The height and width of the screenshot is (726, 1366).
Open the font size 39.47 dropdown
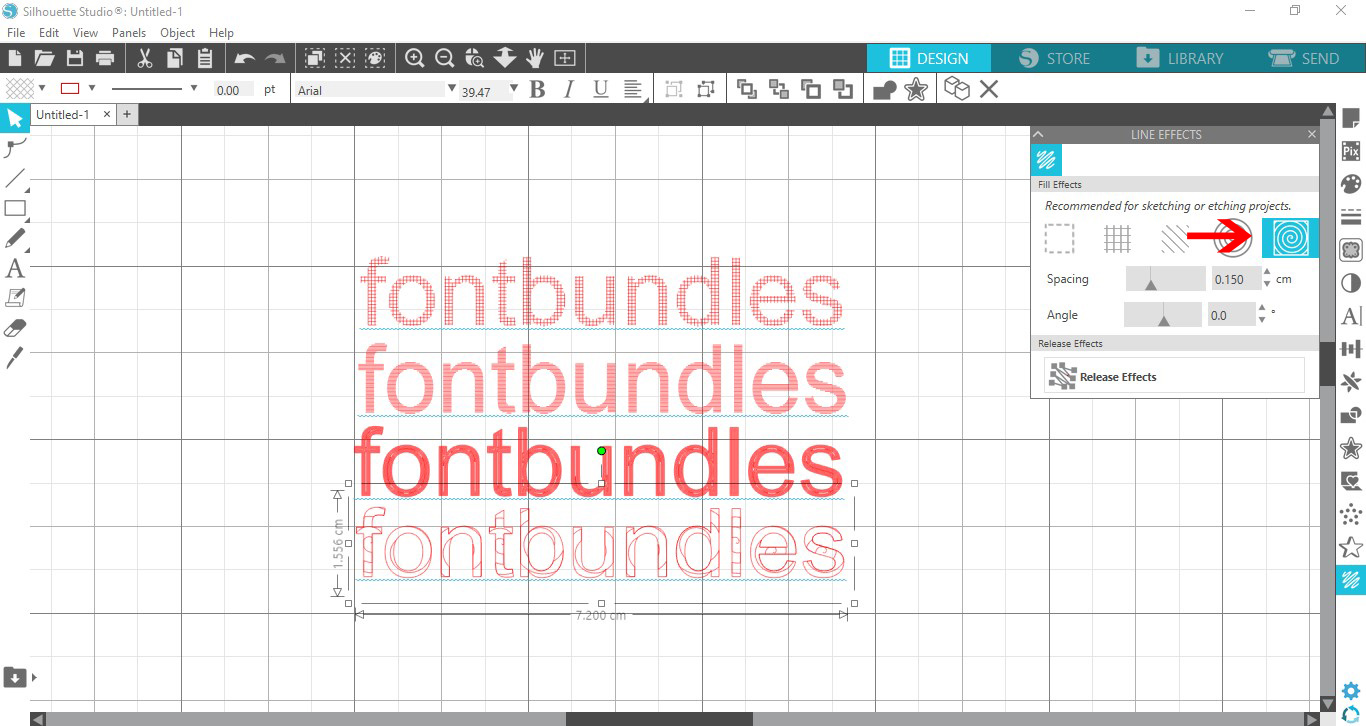pos(514,89)
